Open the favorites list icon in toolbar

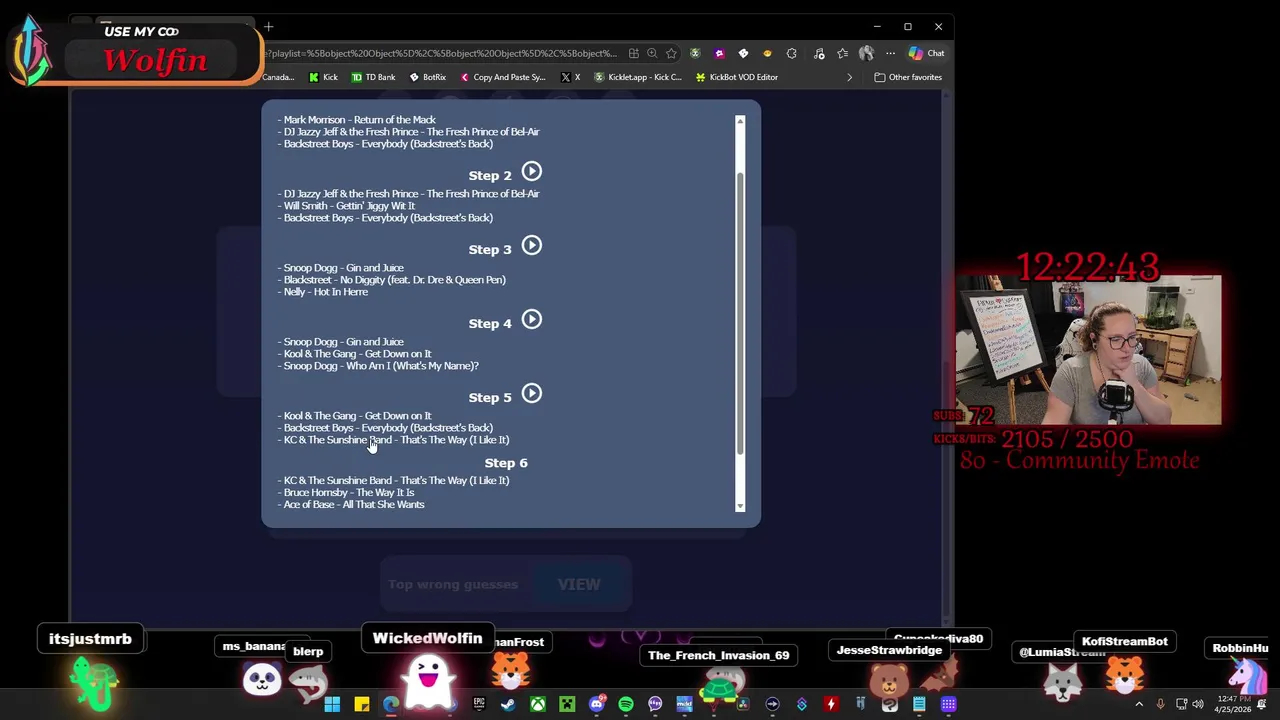pyautogui.click(x=842, y=53)
